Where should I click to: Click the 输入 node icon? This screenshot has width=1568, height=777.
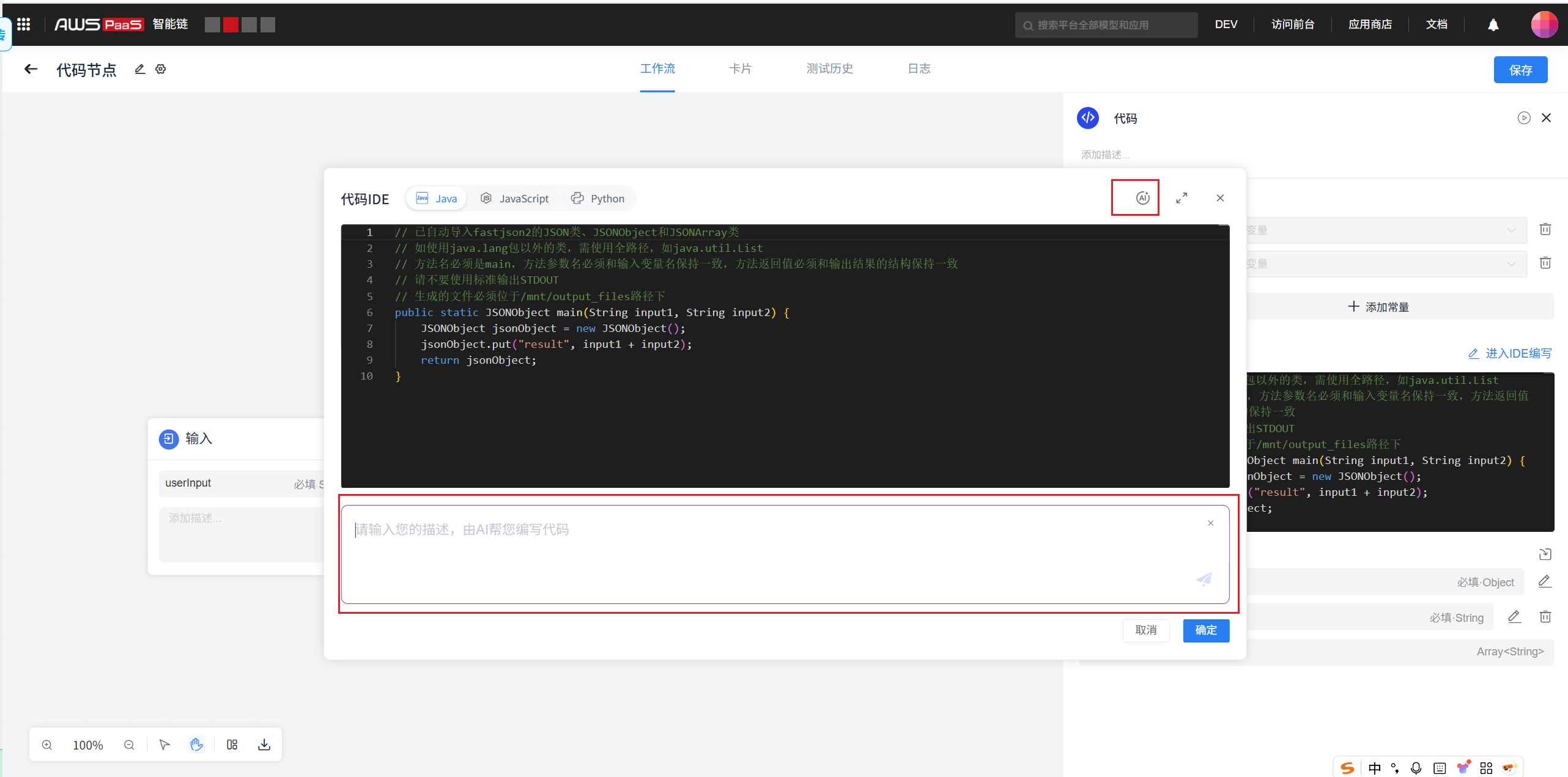pos(169,439)
